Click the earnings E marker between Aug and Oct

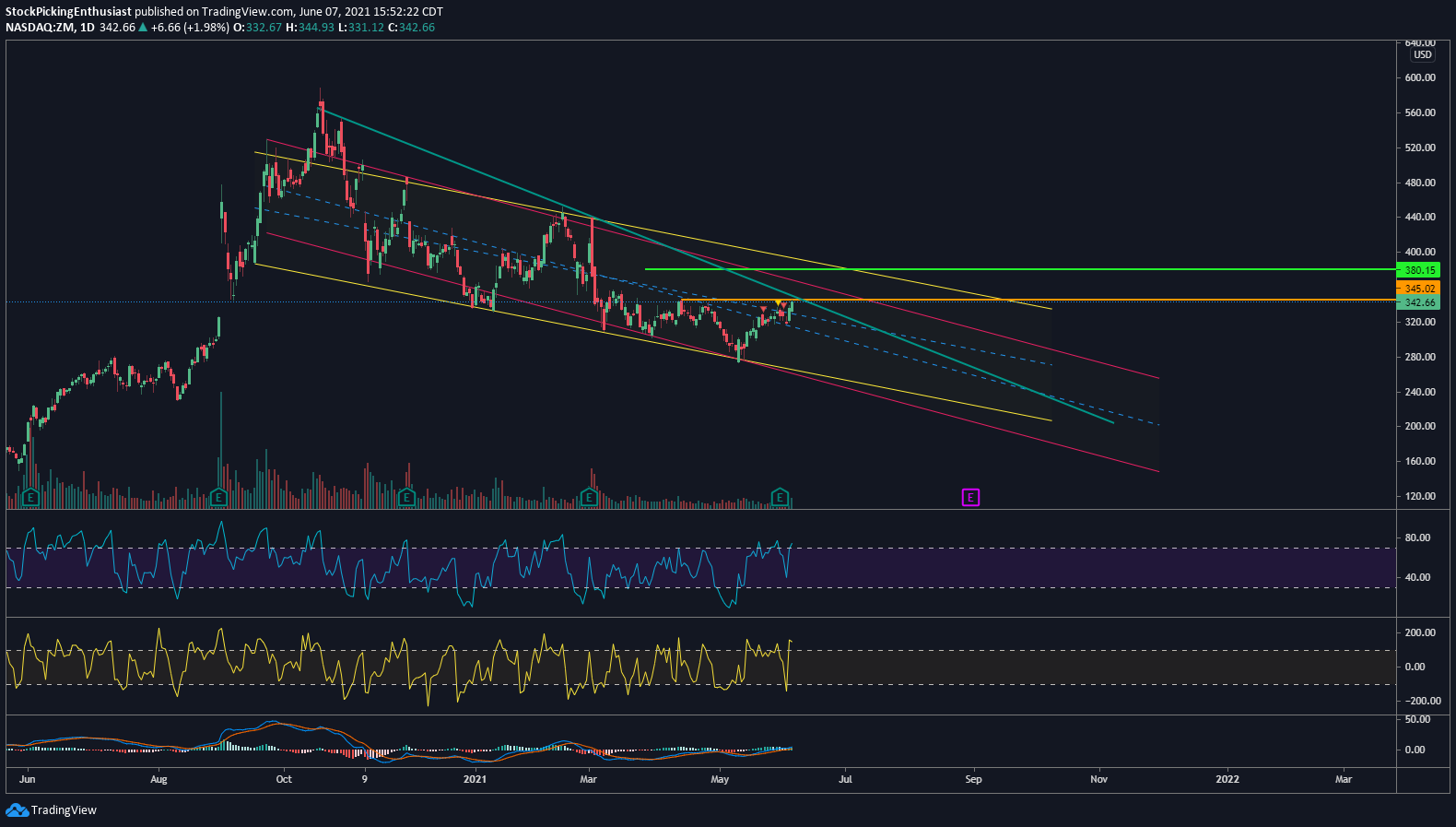(x=218, y=498)
